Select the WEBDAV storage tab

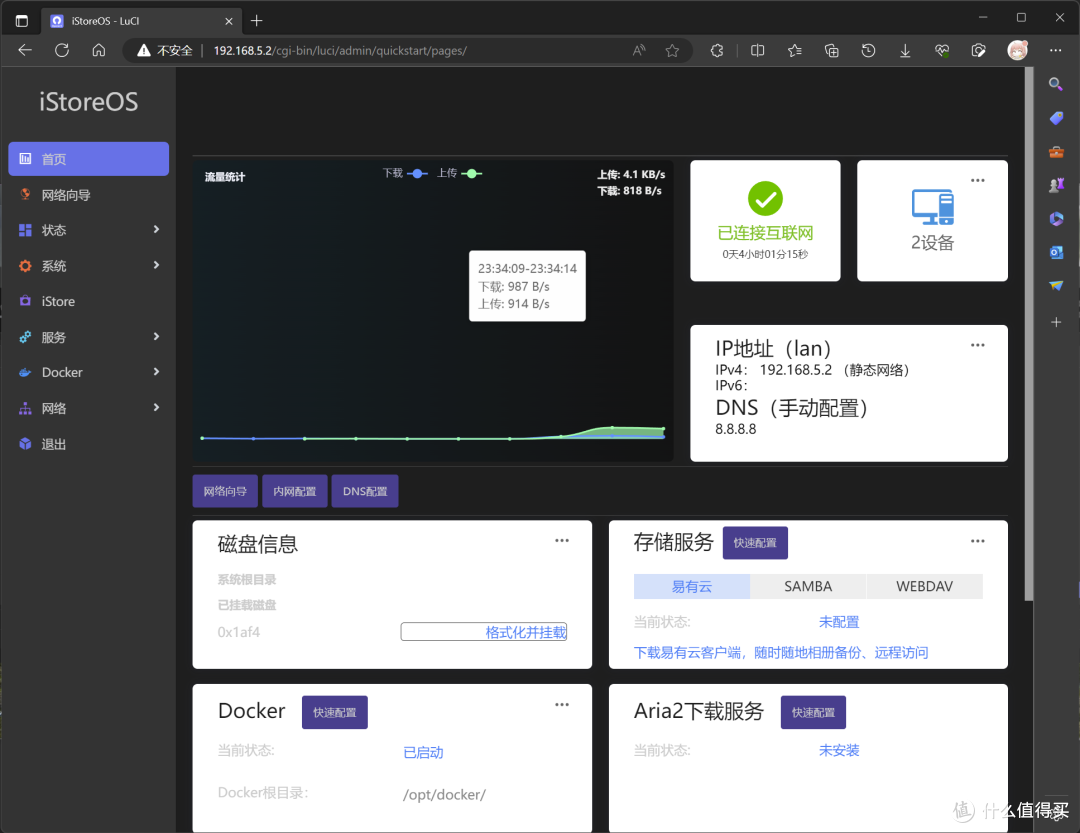(924, 586)
